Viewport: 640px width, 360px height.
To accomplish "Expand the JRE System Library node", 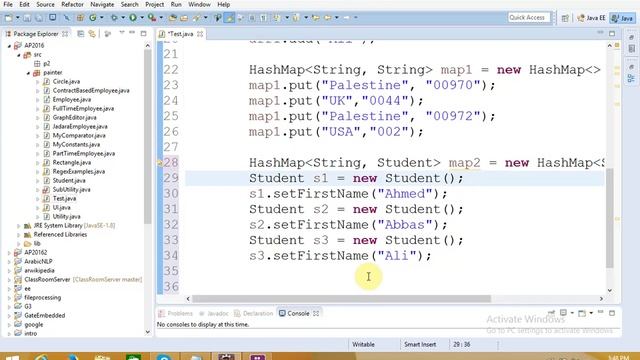I will 19,226.
